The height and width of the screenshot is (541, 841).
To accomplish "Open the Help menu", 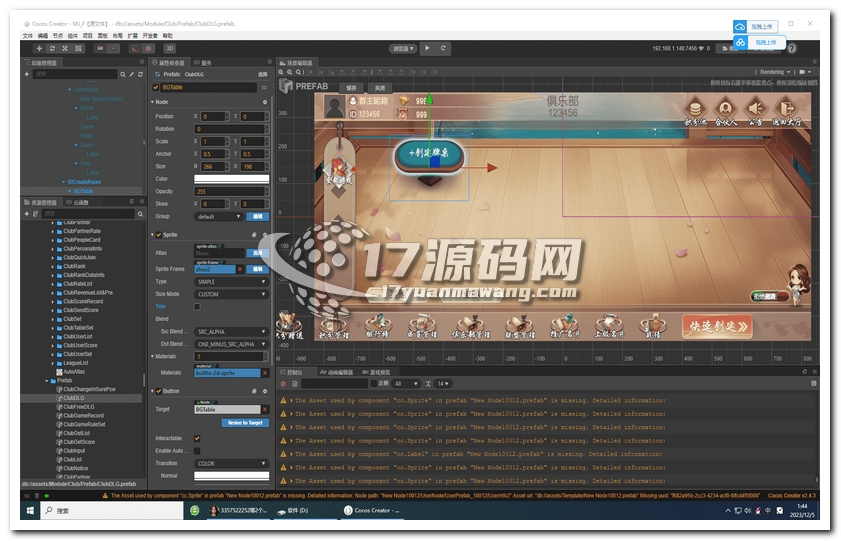I will (x=168, y=35).
